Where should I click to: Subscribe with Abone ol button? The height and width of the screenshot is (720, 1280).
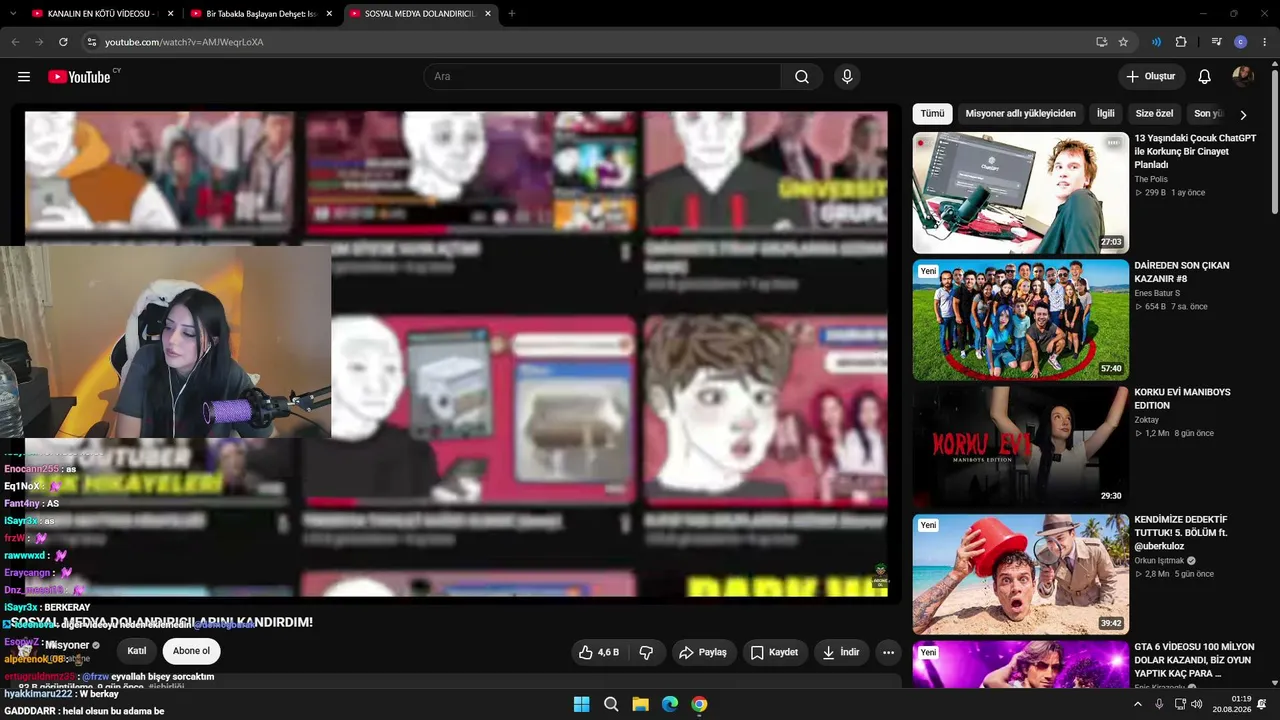(191, 651)
